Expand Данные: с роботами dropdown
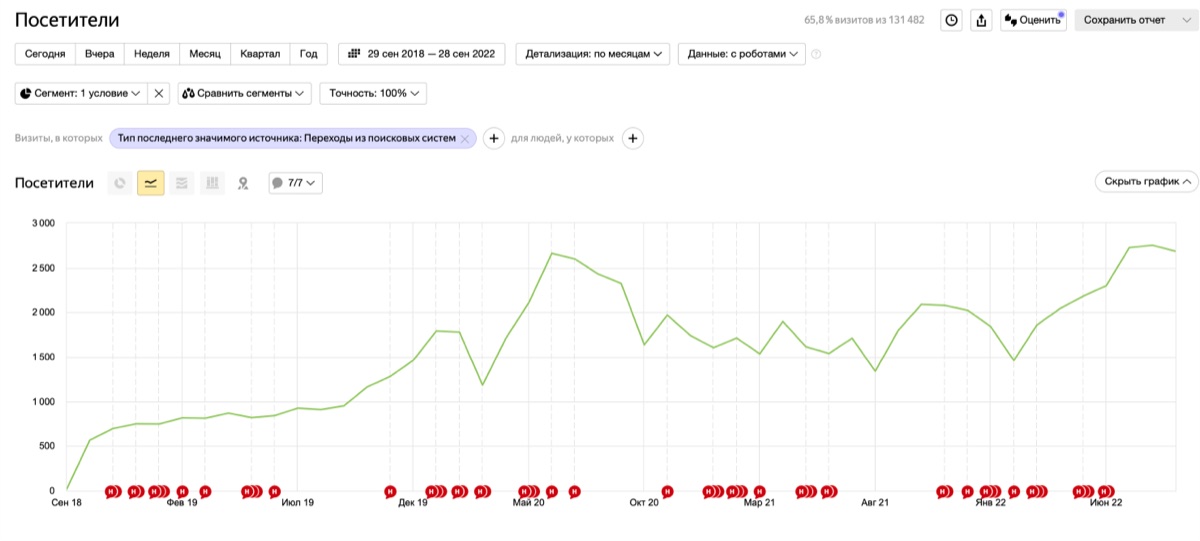Image resolution: width=1200 pixels, height=541 pixels. click(742, 54)
